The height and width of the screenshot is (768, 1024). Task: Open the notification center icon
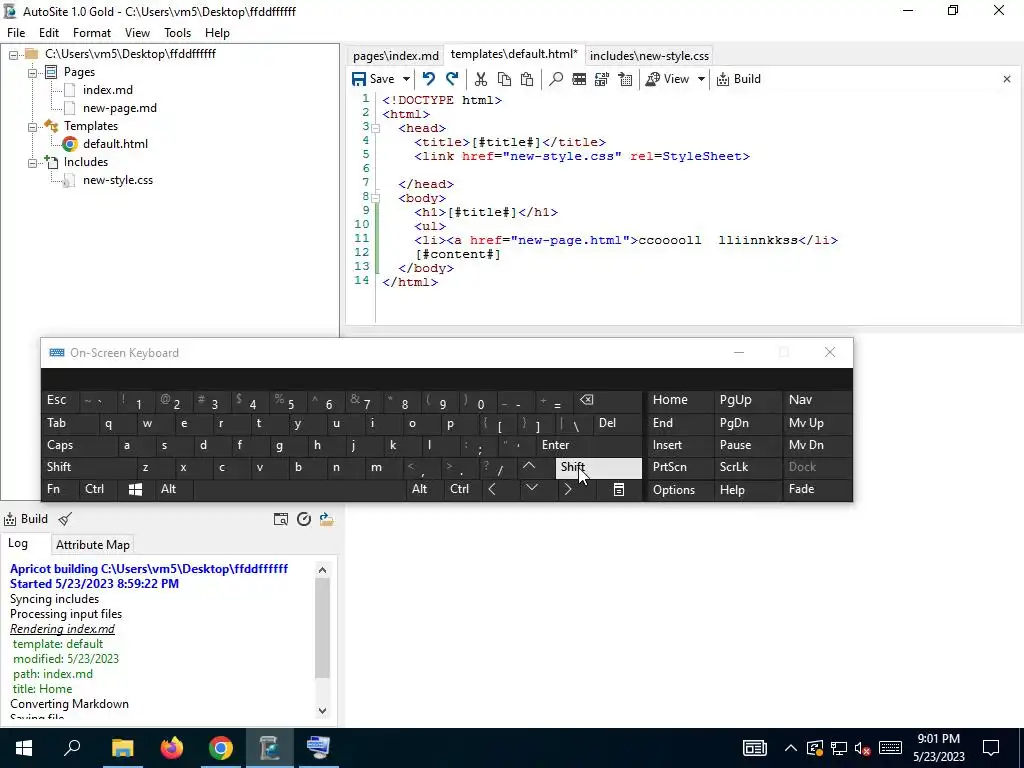click(991, 748)
